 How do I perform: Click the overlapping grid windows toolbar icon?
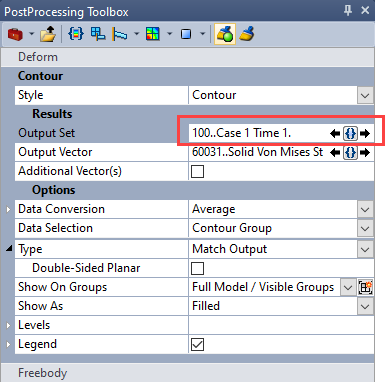tap(98, 34)
